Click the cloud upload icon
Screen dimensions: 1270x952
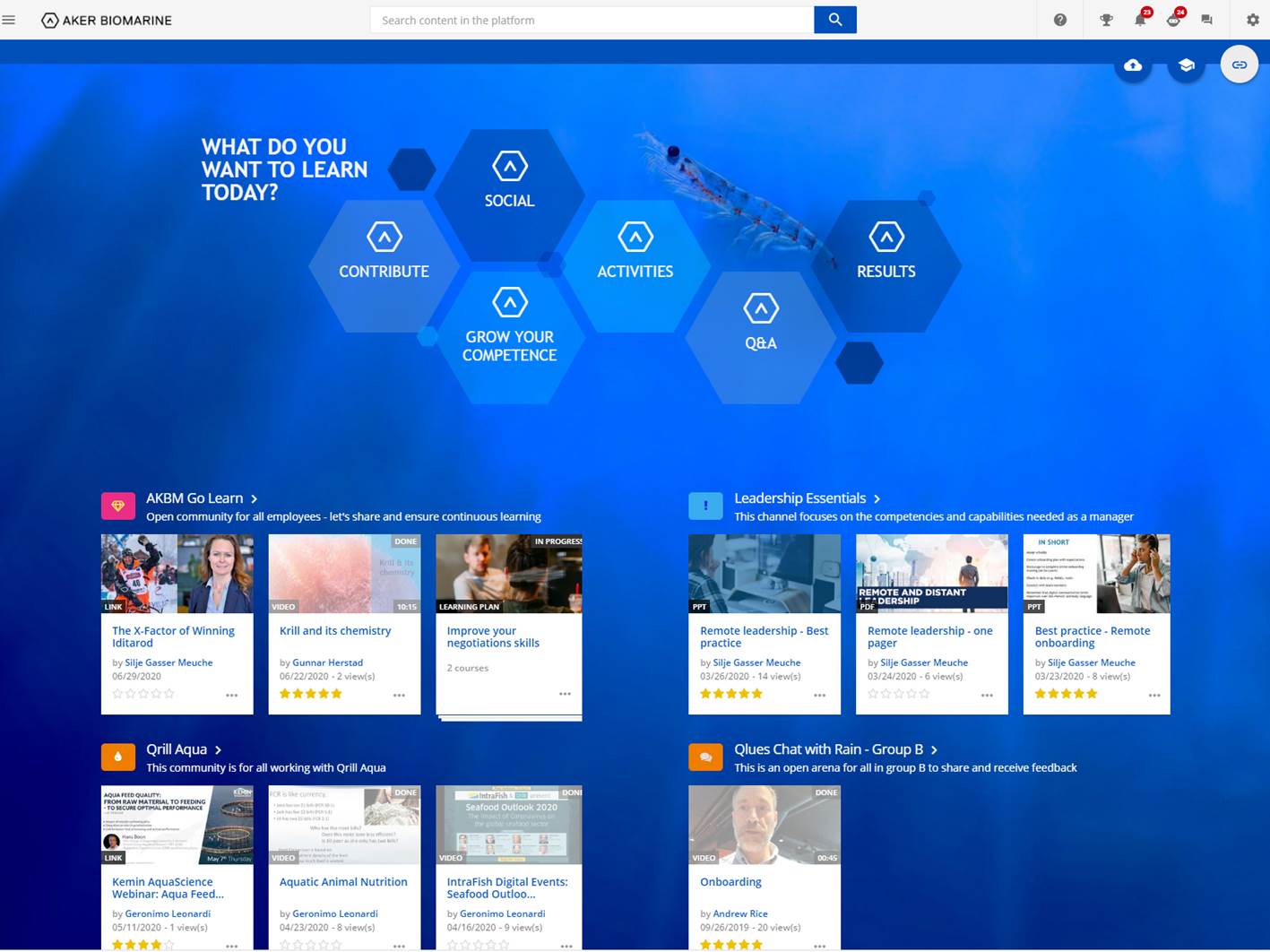(1132, 65)
